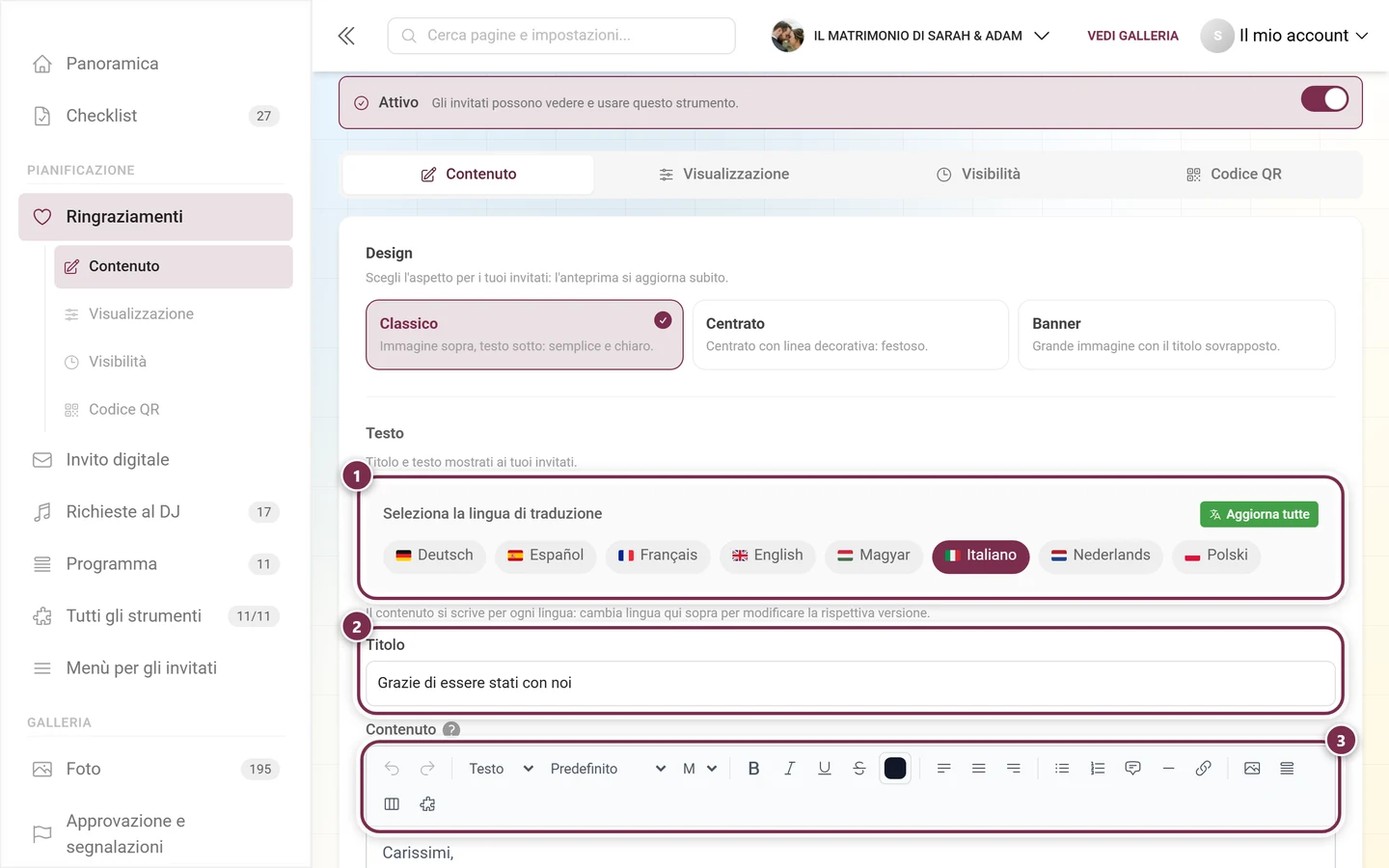This screenshot has height=868, width=1389.
Task: Open the Testo block type dropdown
Action: point(501,769)
